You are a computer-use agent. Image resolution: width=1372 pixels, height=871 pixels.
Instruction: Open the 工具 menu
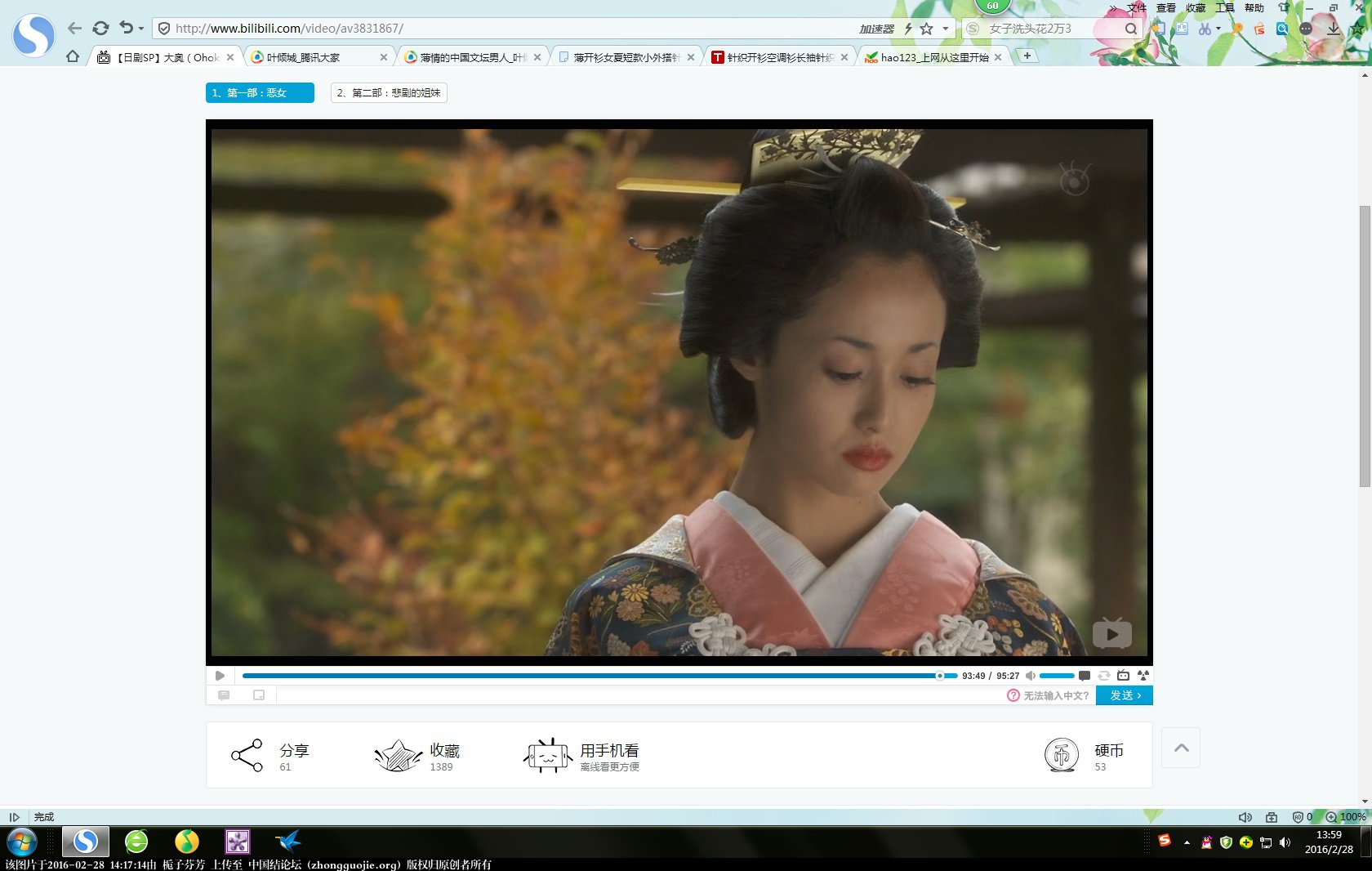[1225, 7]
